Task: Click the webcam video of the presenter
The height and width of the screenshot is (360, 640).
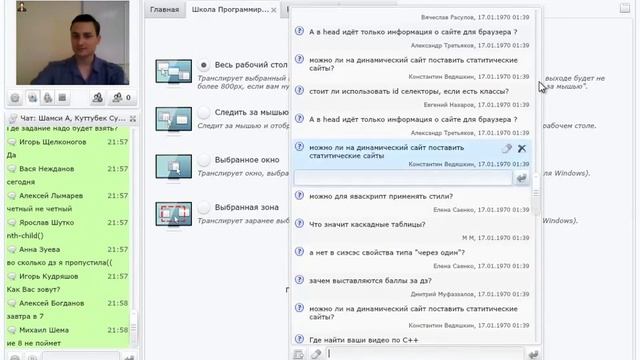Action: pyautogui.click(x=73, y=42)
